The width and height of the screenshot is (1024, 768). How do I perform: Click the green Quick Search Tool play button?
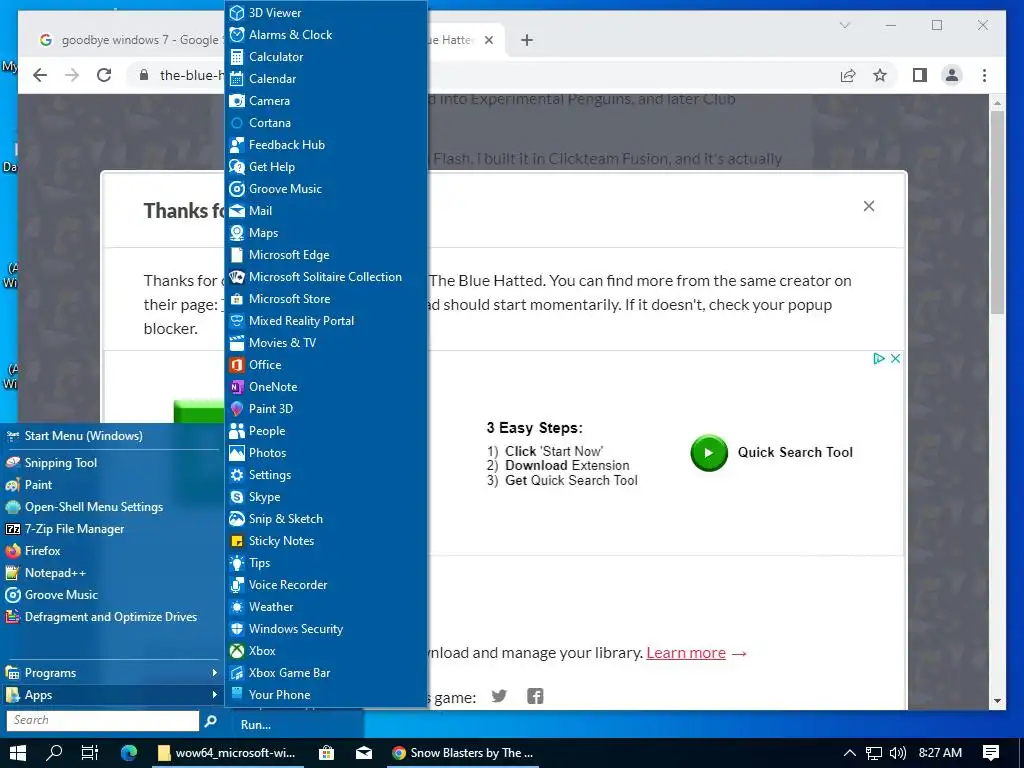709,453
